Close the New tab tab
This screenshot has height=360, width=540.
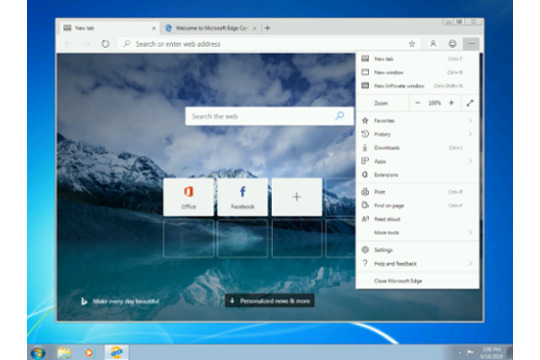coord(154,28)
